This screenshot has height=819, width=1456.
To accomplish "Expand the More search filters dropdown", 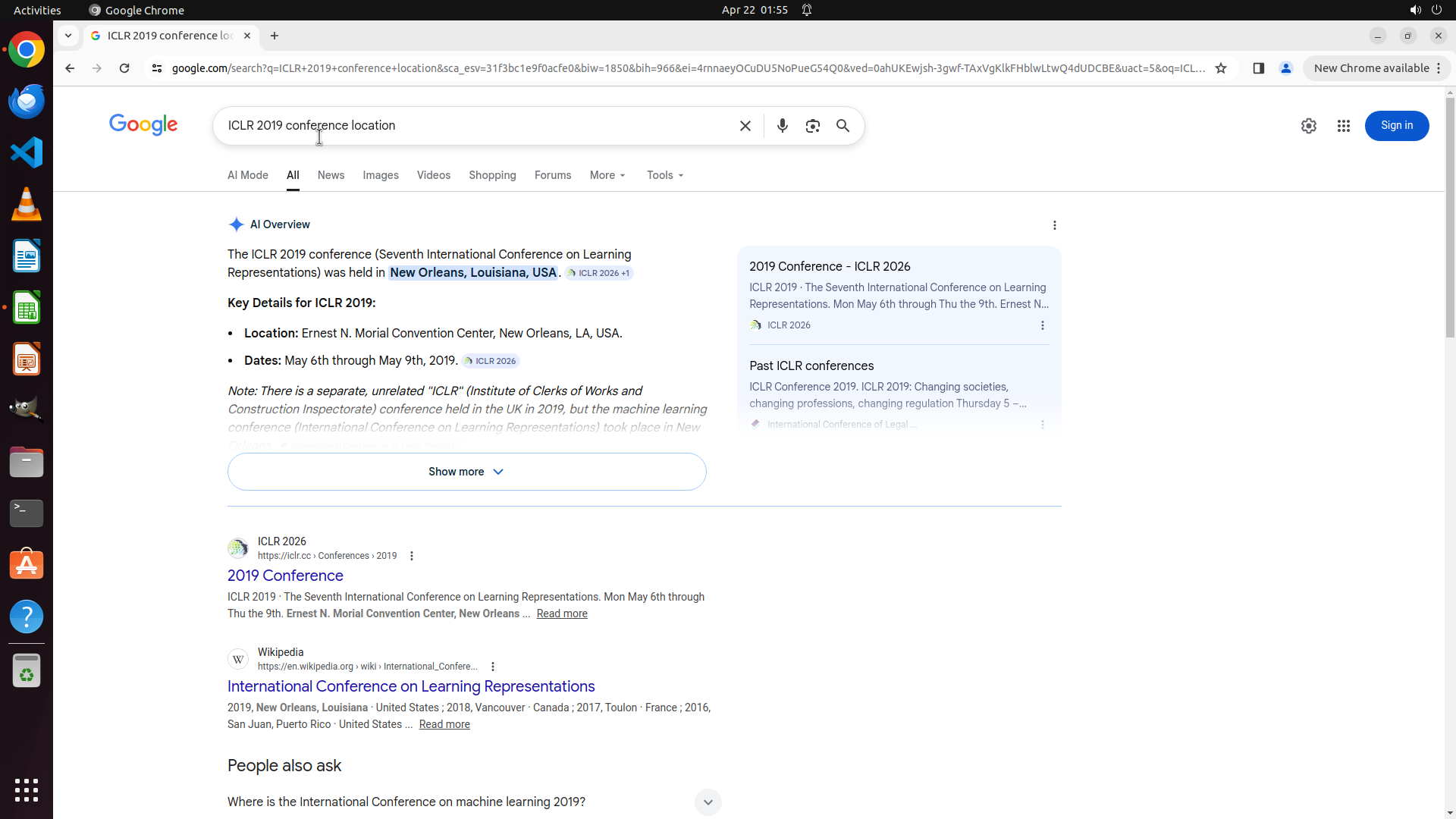I will click(607, 175).
